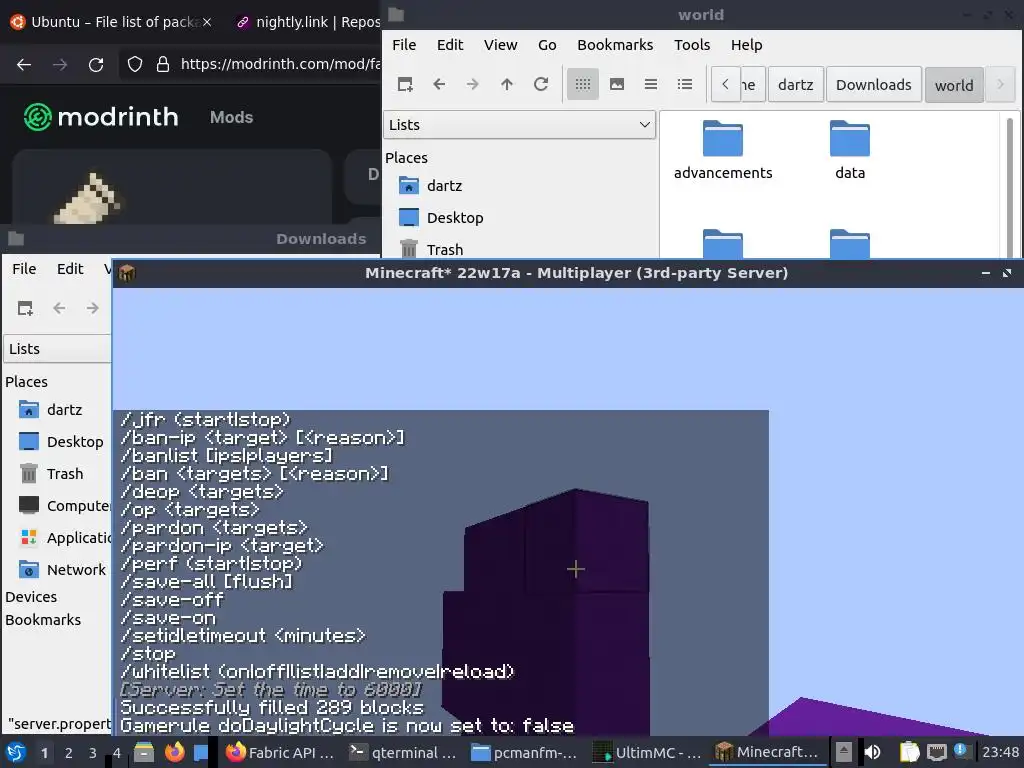1024x768 pixels.
Task: Open the File menu in the Downloads window
Action: [x=24, y=268]
